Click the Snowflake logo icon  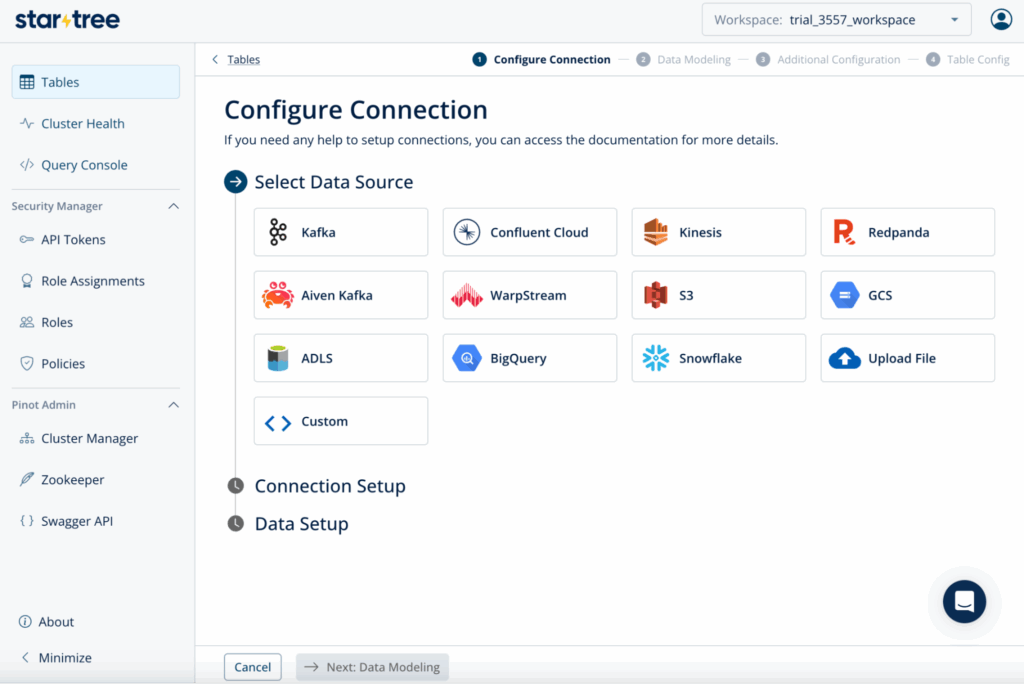(656, 358)
